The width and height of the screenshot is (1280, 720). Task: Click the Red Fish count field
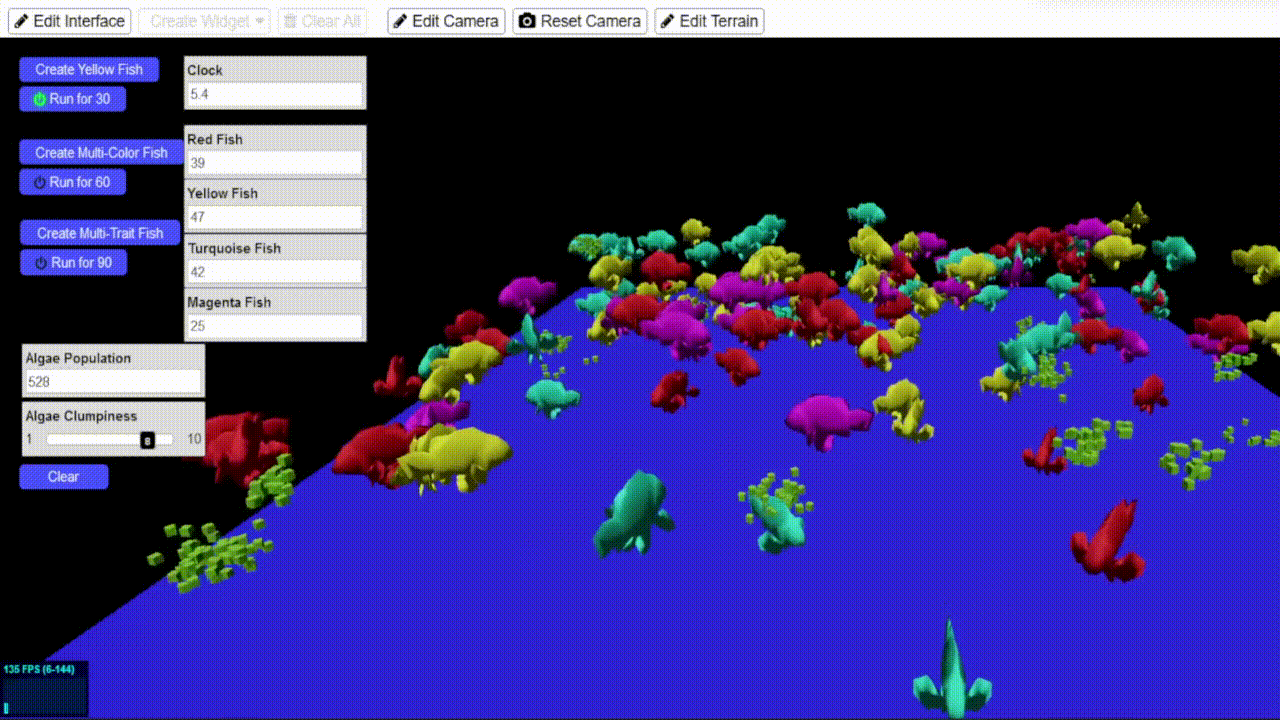tap(274, 163)
